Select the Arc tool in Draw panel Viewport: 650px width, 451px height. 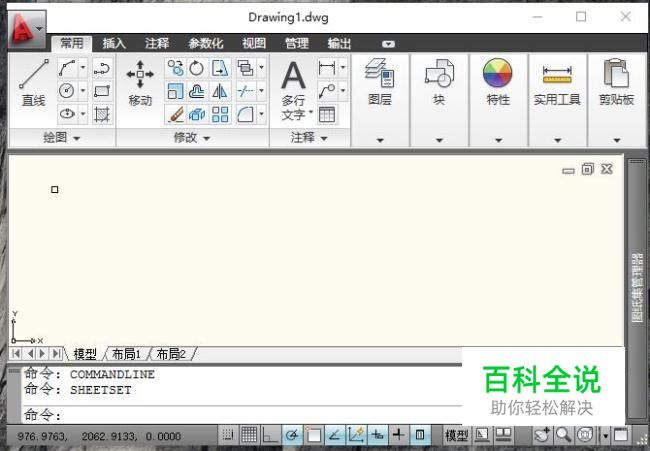[x=67, y=68]
